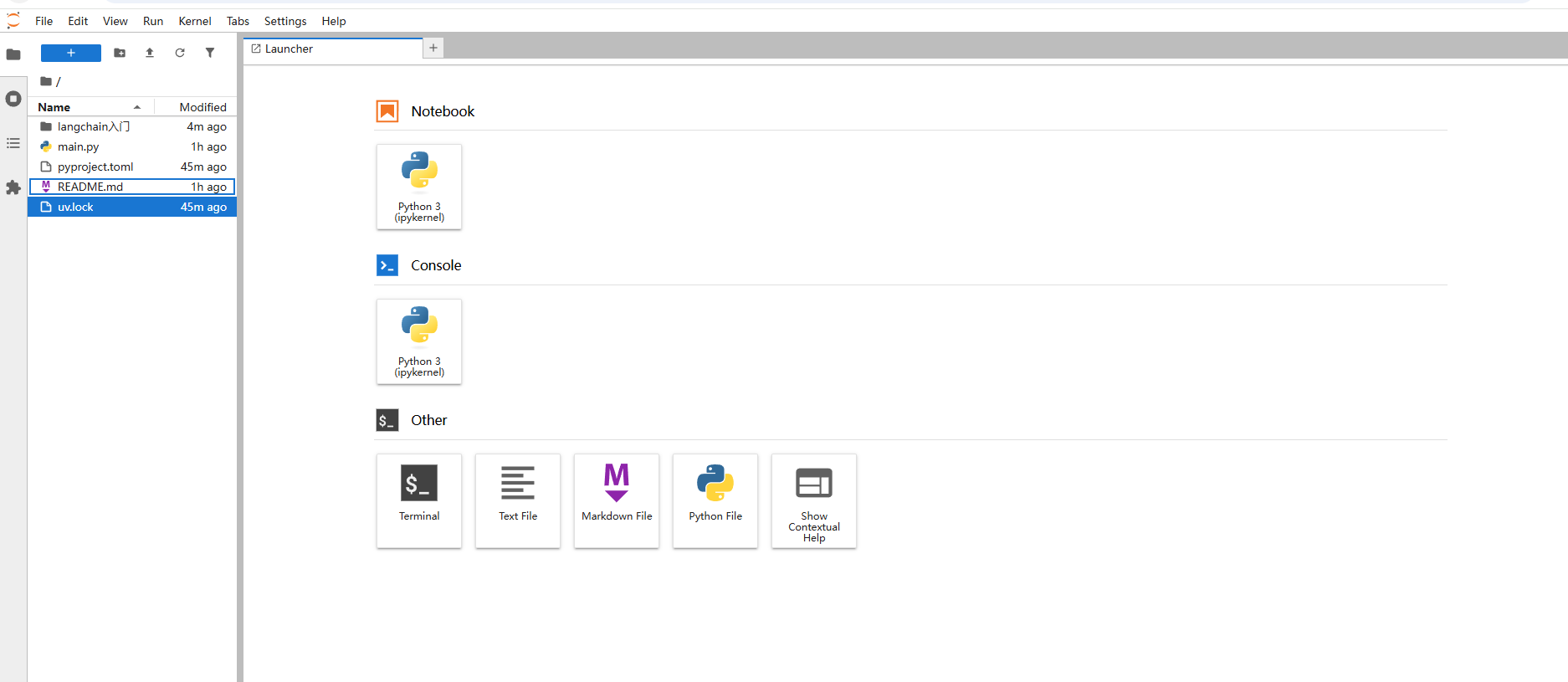Screen dimensions: 1568x682
Task: Open the Edit menu
Action: 78,21
